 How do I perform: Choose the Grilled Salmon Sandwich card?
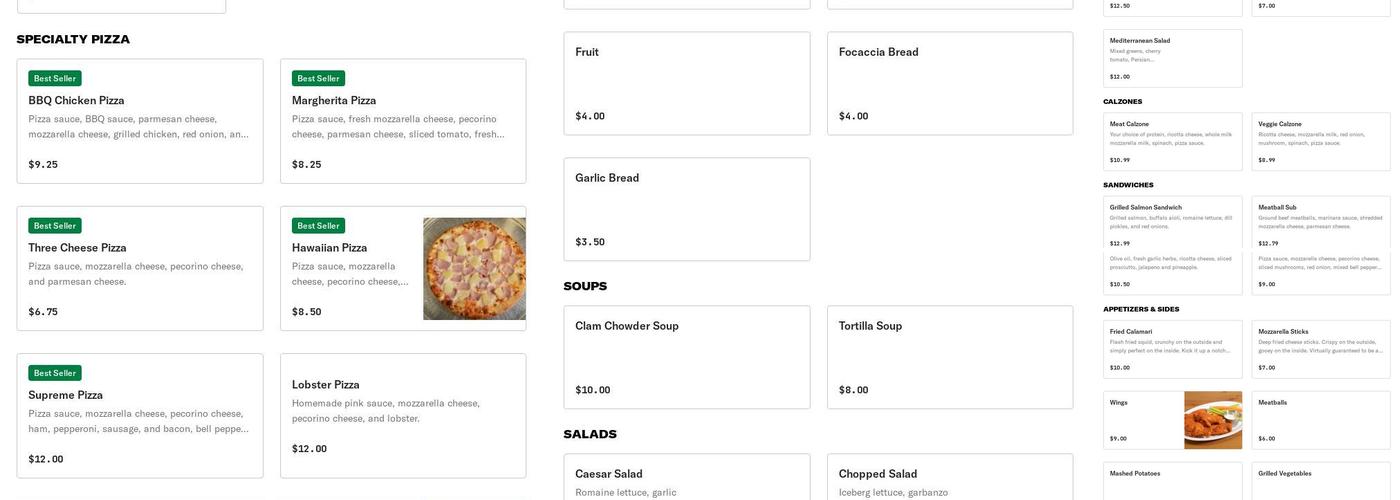(1172, 222)
